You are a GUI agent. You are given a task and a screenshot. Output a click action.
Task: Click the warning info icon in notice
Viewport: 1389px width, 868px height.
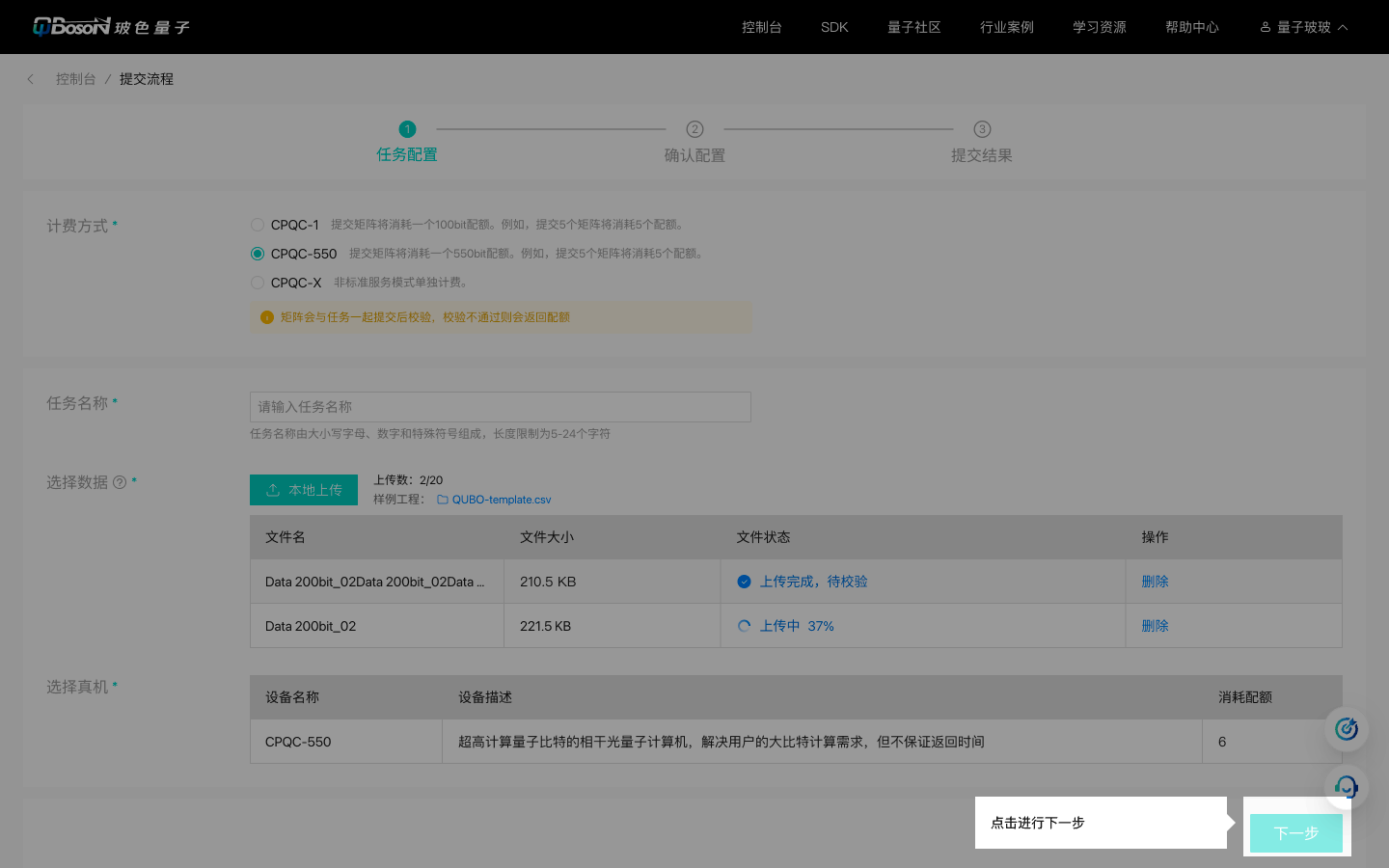pyautogui.click(x=267, y=317)
